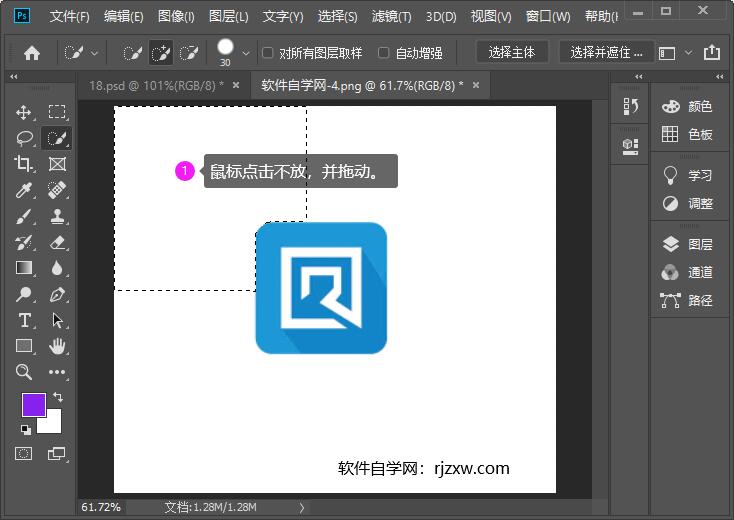Image resolution: width=734 pixels, height=520 pixels.
Task: Reset default foreground and background colors
Action: [x=26, y=430]
